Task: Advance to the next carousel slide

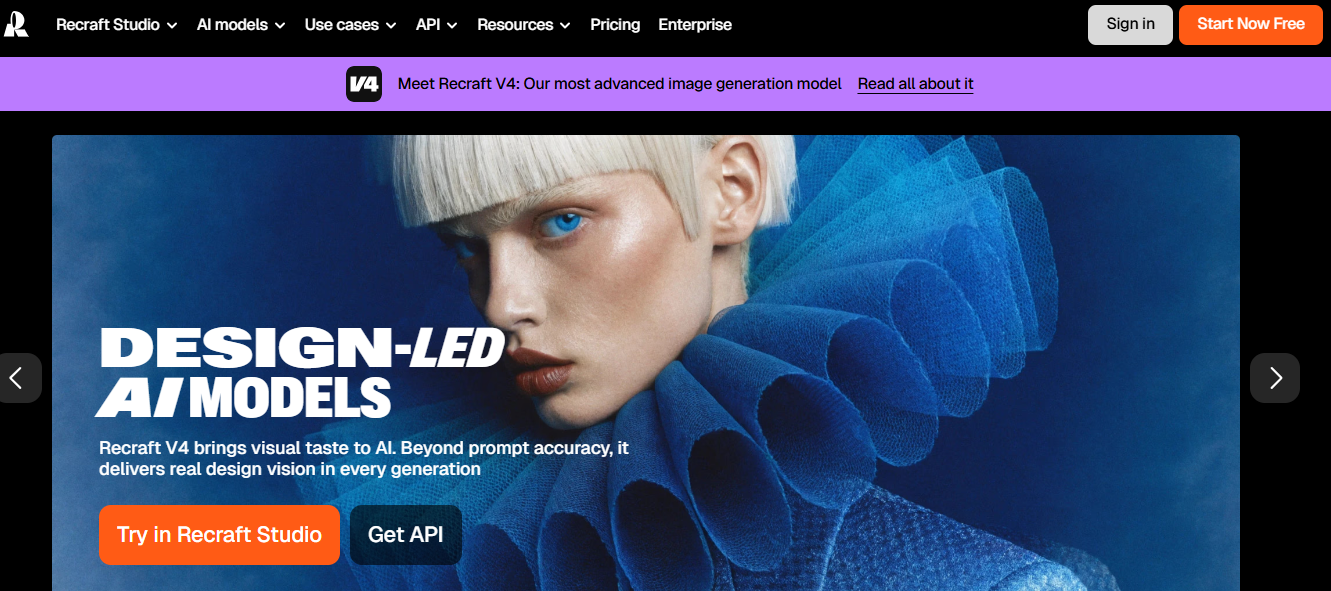Action: (1275, 378)
